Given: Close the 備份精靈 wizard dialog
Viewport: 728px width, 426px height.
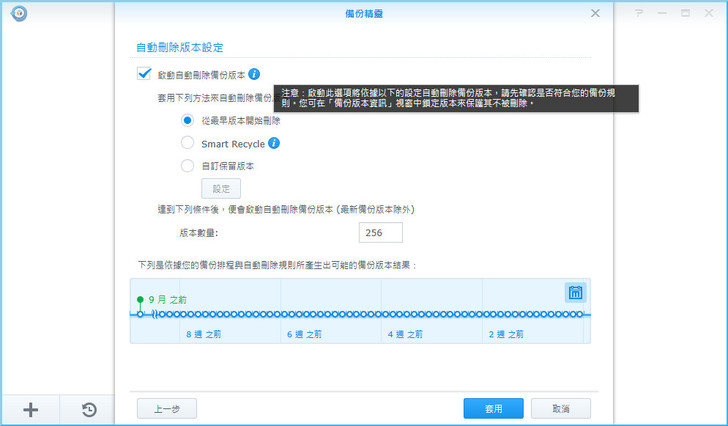Looking at the screenshot, I should tap(595, 13).
